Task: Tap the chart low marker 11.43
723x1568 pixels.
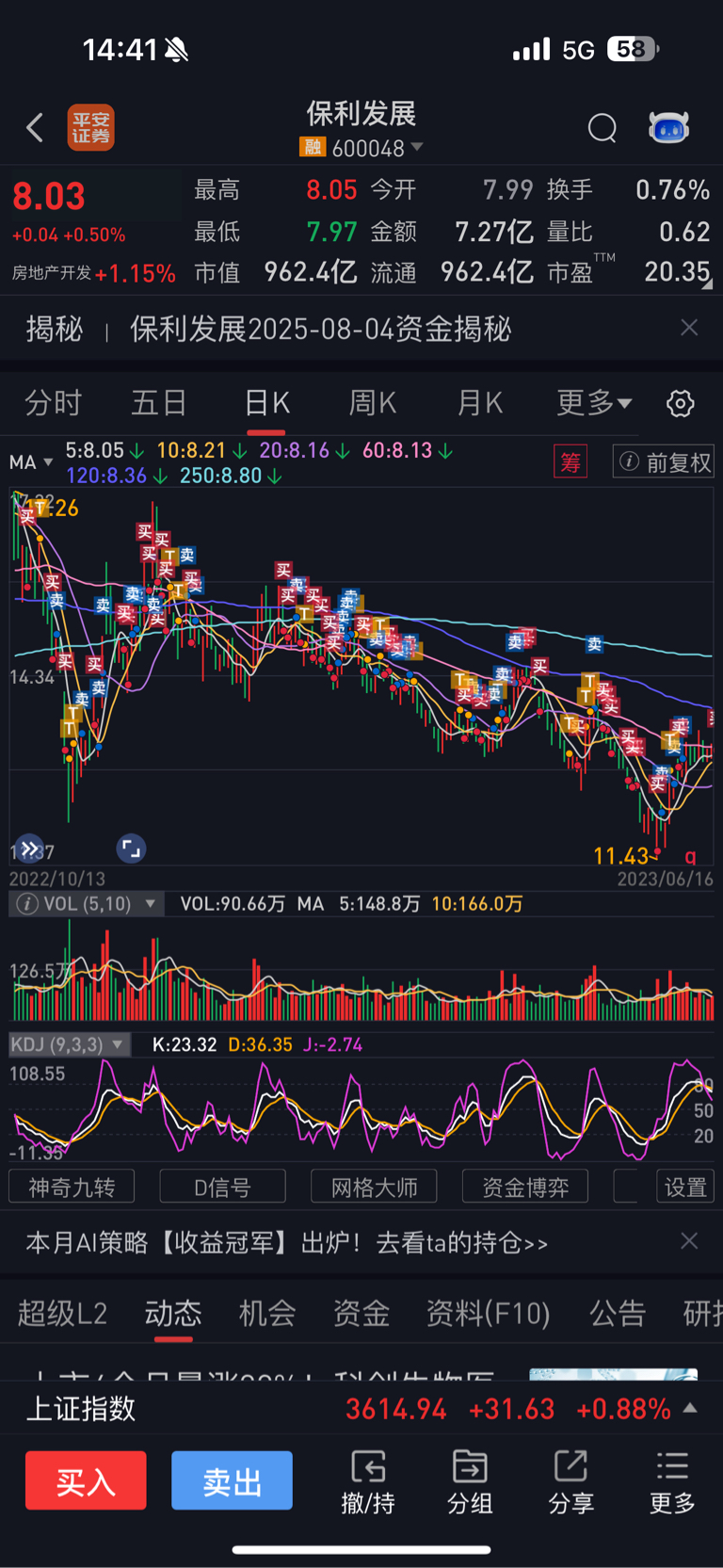Action: [621, 856]
